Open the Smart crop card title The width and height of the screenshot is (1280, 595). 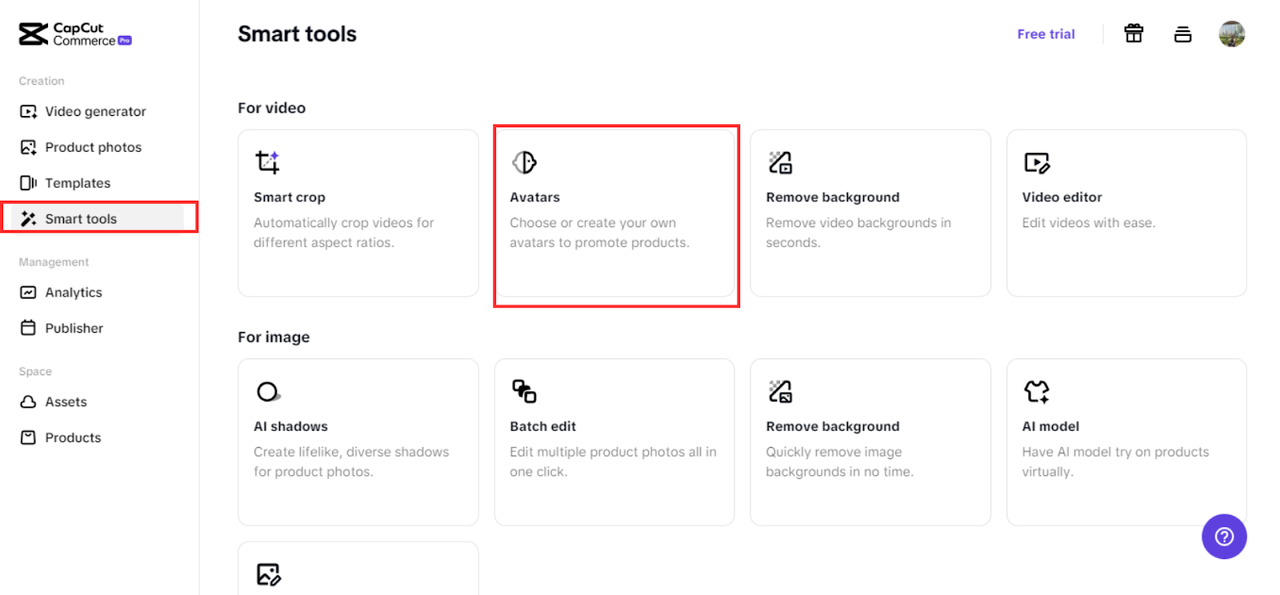point(289,197)
